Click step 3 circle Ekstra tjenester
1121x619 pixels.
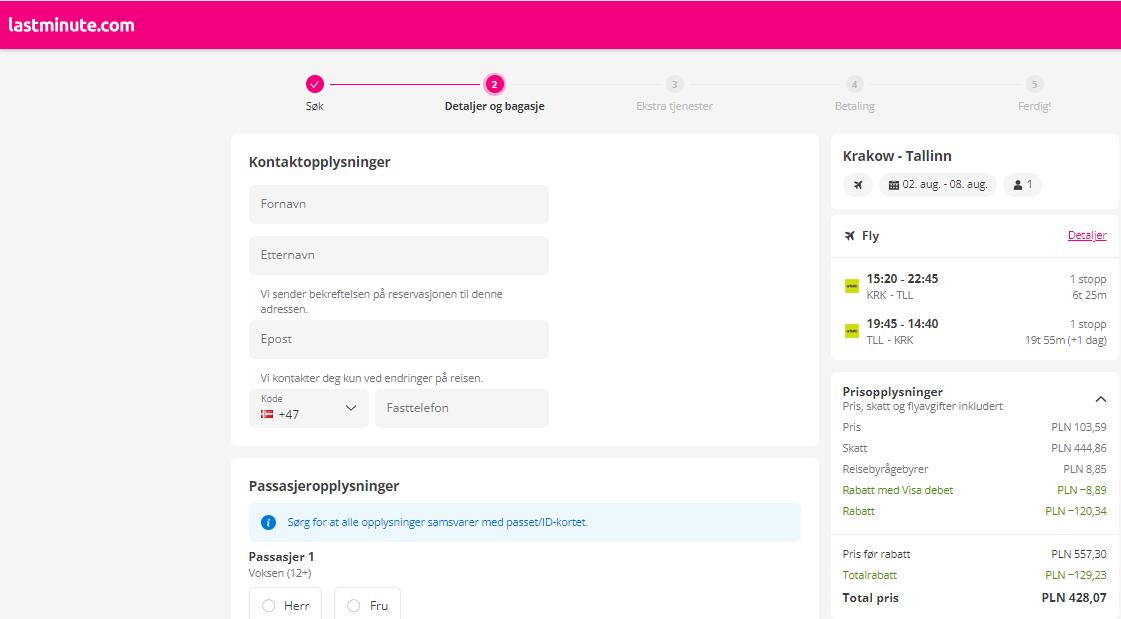point(674,84)
